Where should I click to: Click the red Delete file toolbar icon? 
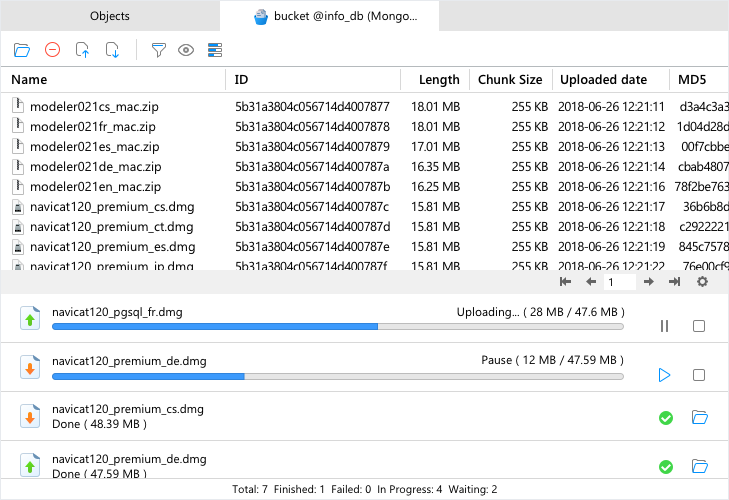[53, 49]
